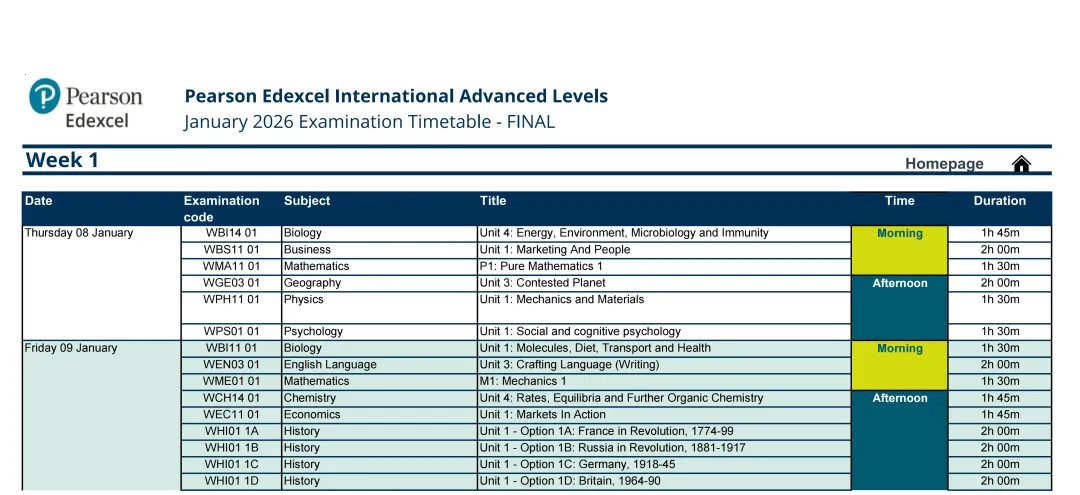The image size is (1080, 495).
Task: Click the Geography subject cell
Action: (380, 283)
